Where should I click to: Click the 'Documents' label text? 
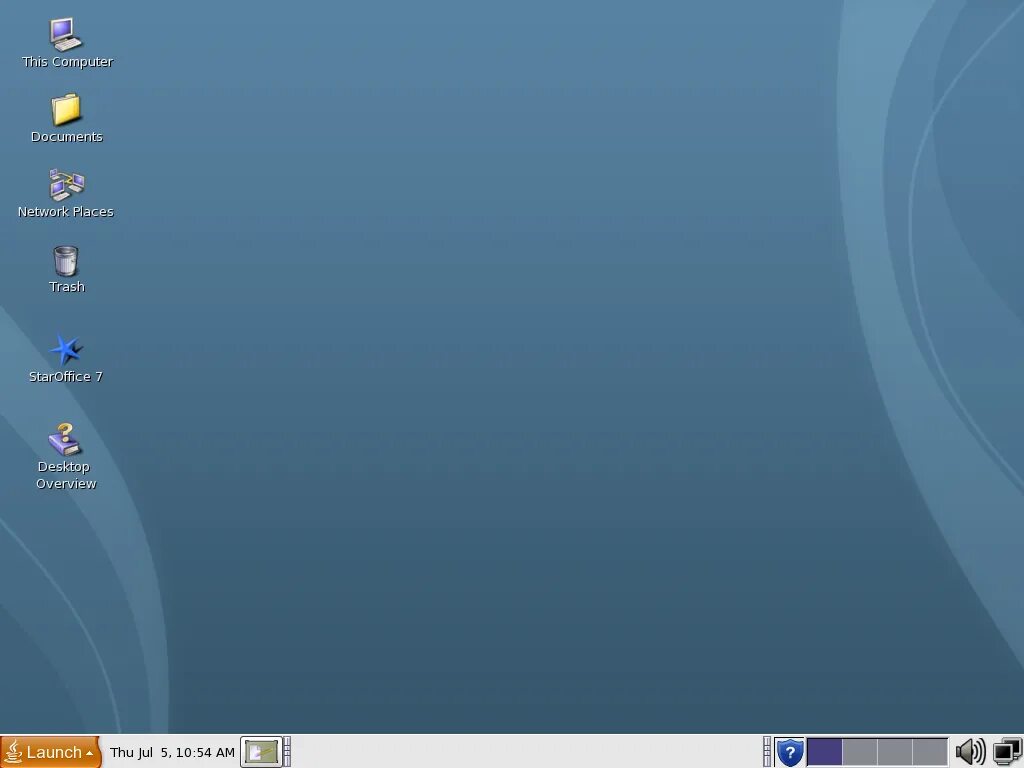tap(67, 136)
